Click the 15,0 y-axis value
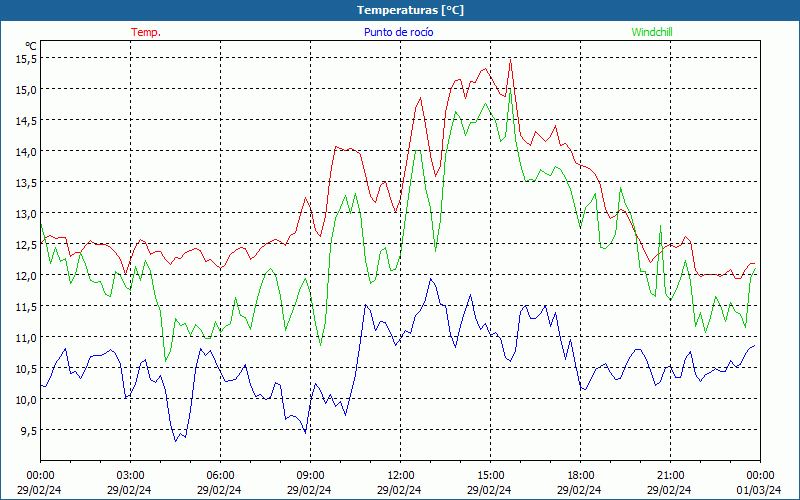This screenshot has width=800, height=500. [27, 90]
